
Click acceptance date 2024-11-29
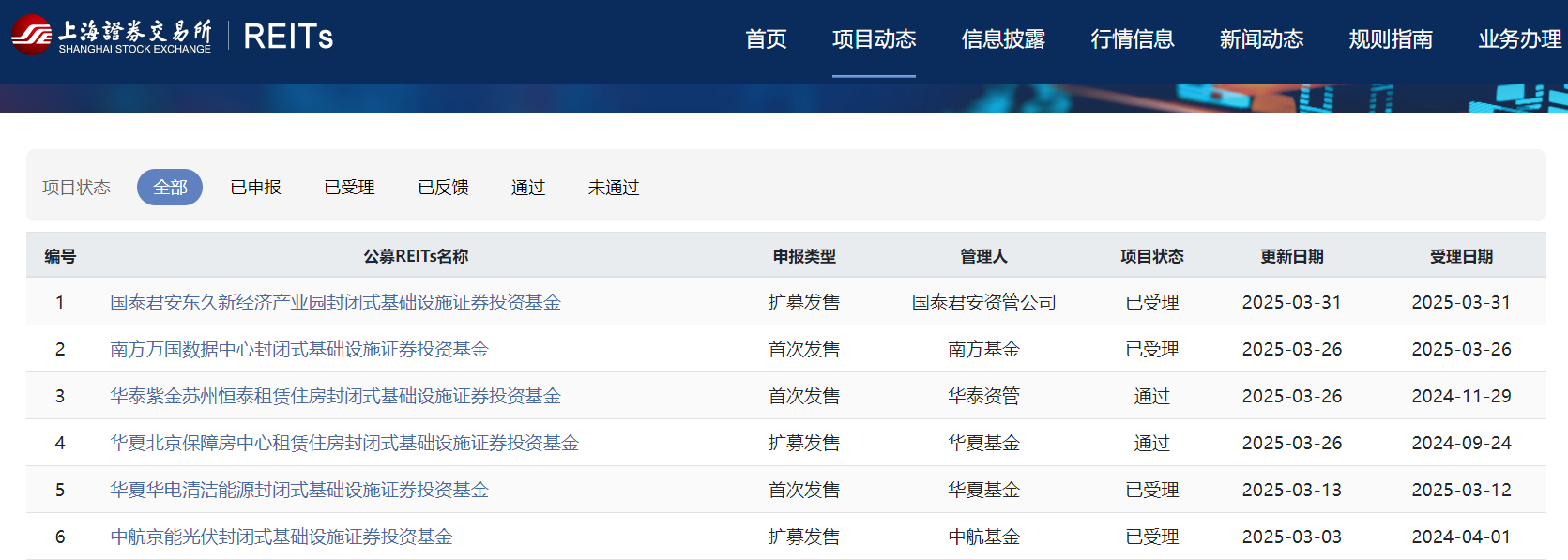click(1461, 396)
